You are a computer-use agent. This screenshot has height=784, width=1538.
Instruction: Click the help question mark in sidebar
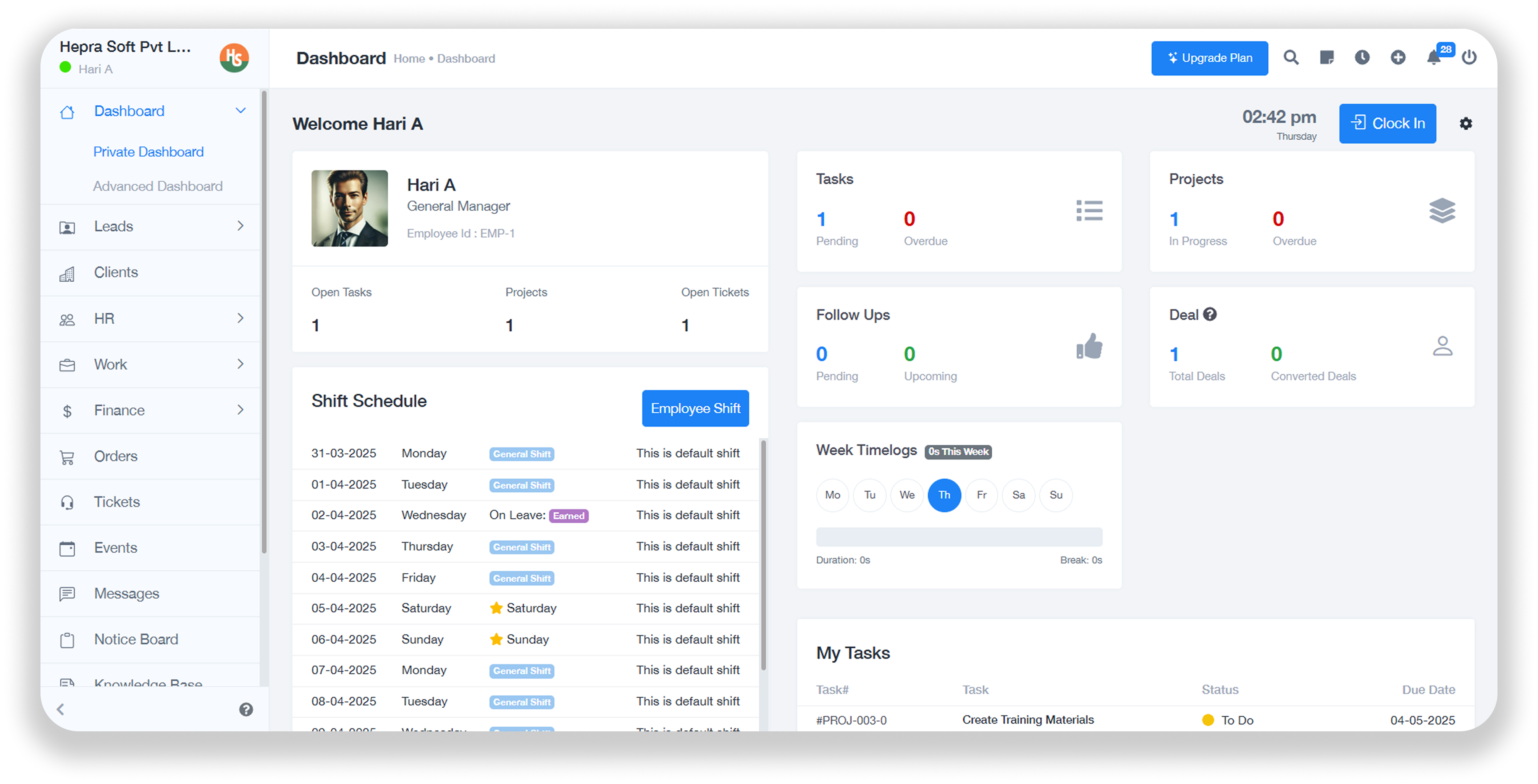[246, 710]
